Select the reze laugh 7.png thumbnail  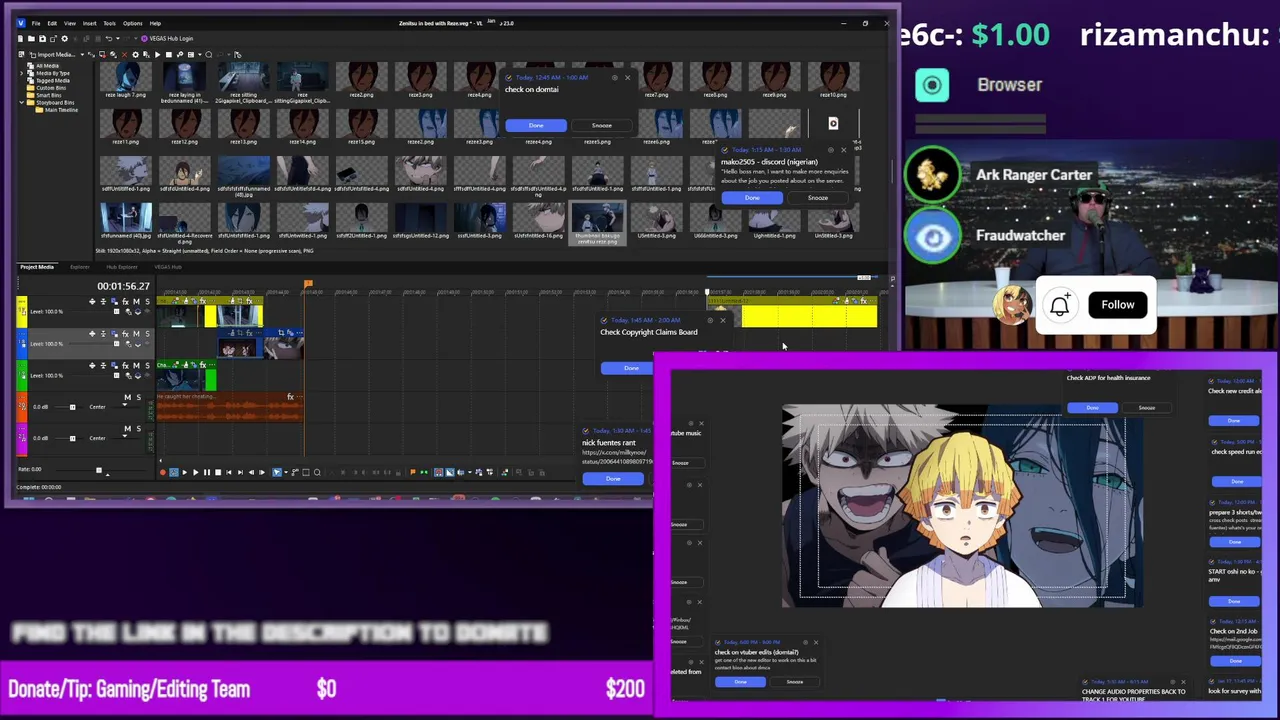tap(126, 77)
